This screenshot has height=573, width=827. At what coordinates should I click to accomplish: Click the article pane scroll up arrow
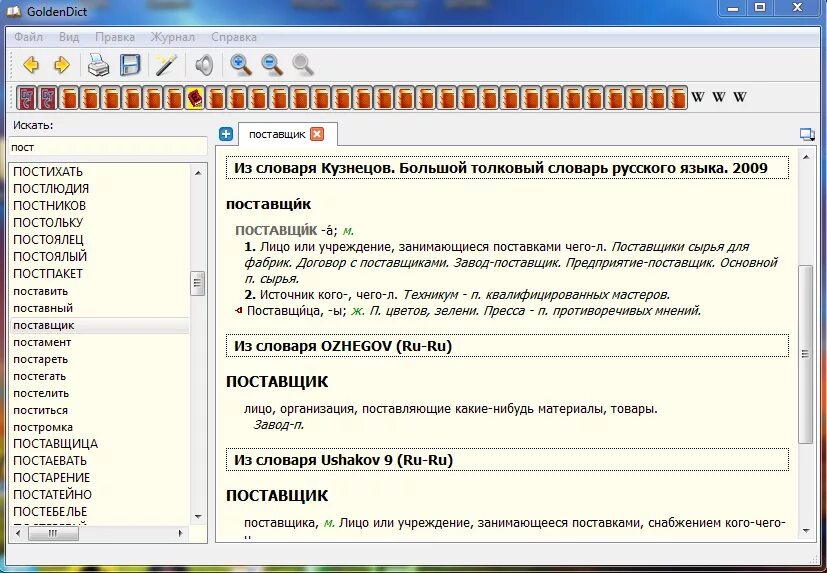806,157
